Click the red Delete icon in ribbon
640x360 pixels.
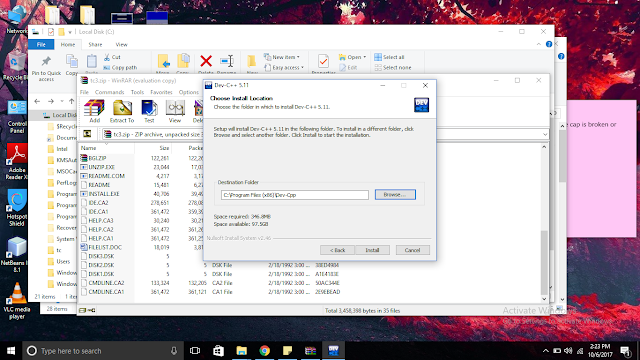point(206,62)
